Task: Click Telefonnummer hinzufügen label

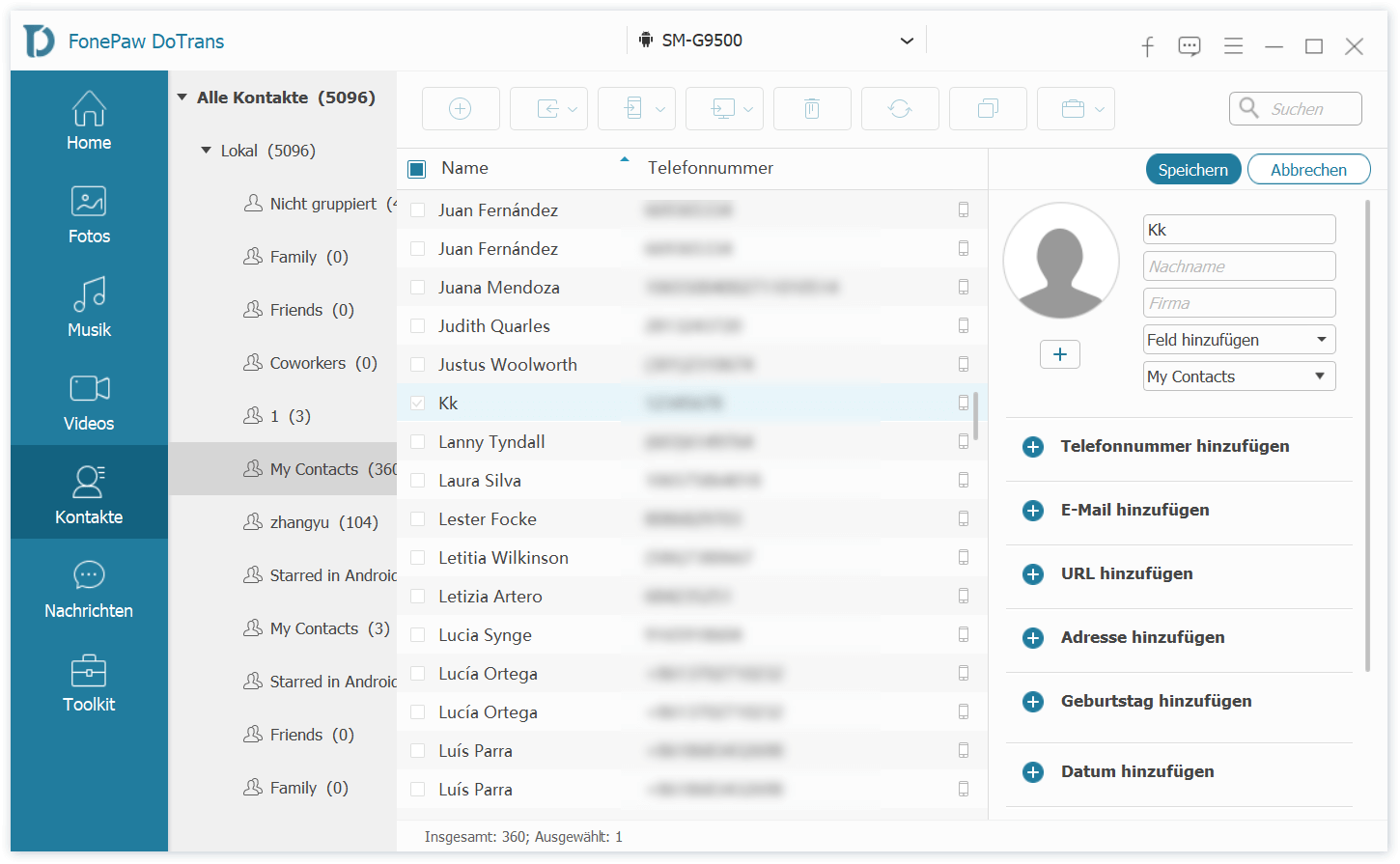Action: (x=1175, y=446)
